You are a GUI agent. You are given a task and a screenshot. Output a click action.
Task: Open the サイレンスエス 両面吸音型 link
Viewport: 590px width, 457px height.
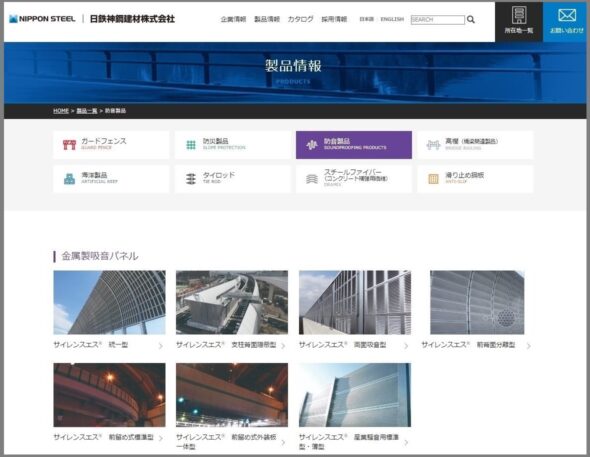(x=342, y=345)
